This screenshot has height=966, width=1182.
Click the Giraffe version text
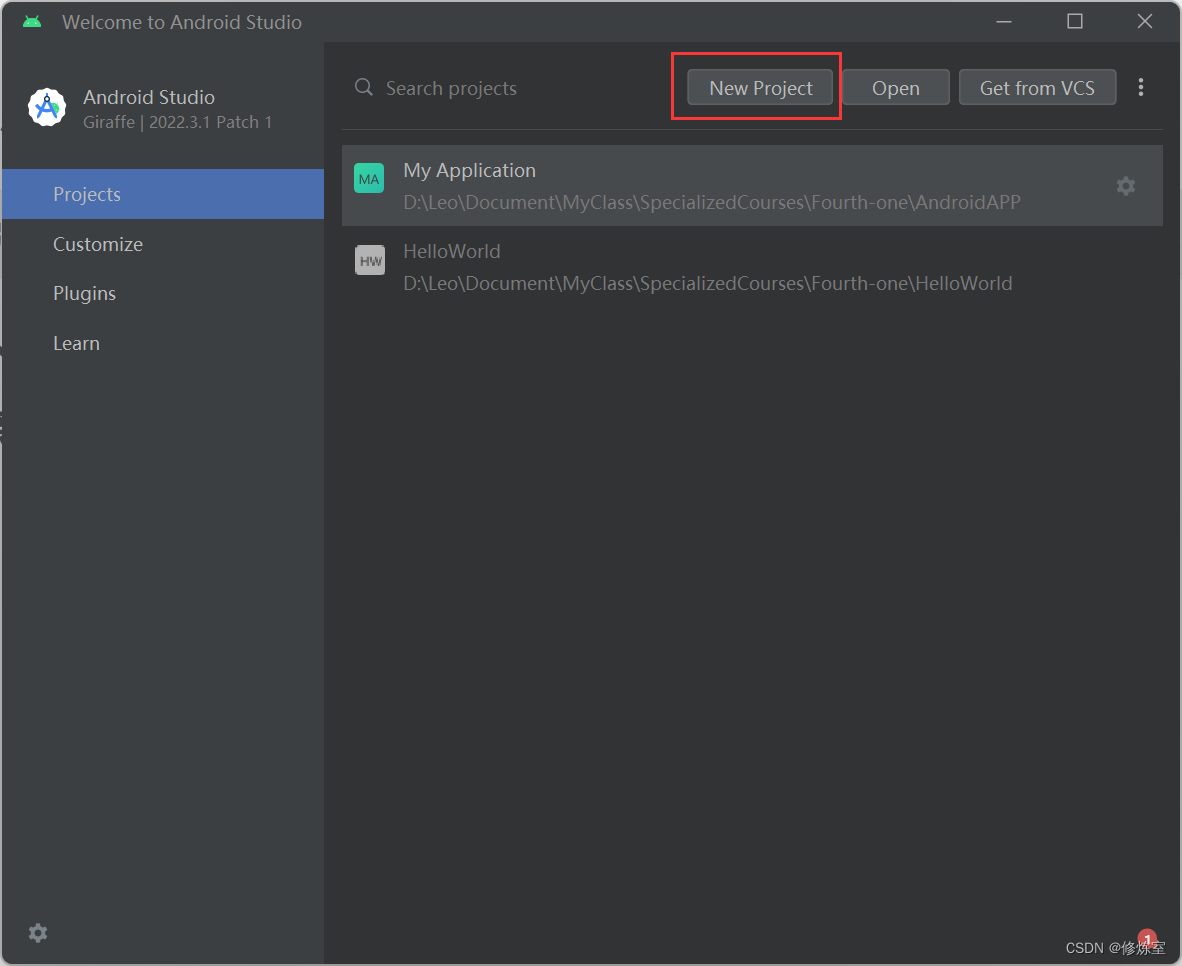point(177,122)
